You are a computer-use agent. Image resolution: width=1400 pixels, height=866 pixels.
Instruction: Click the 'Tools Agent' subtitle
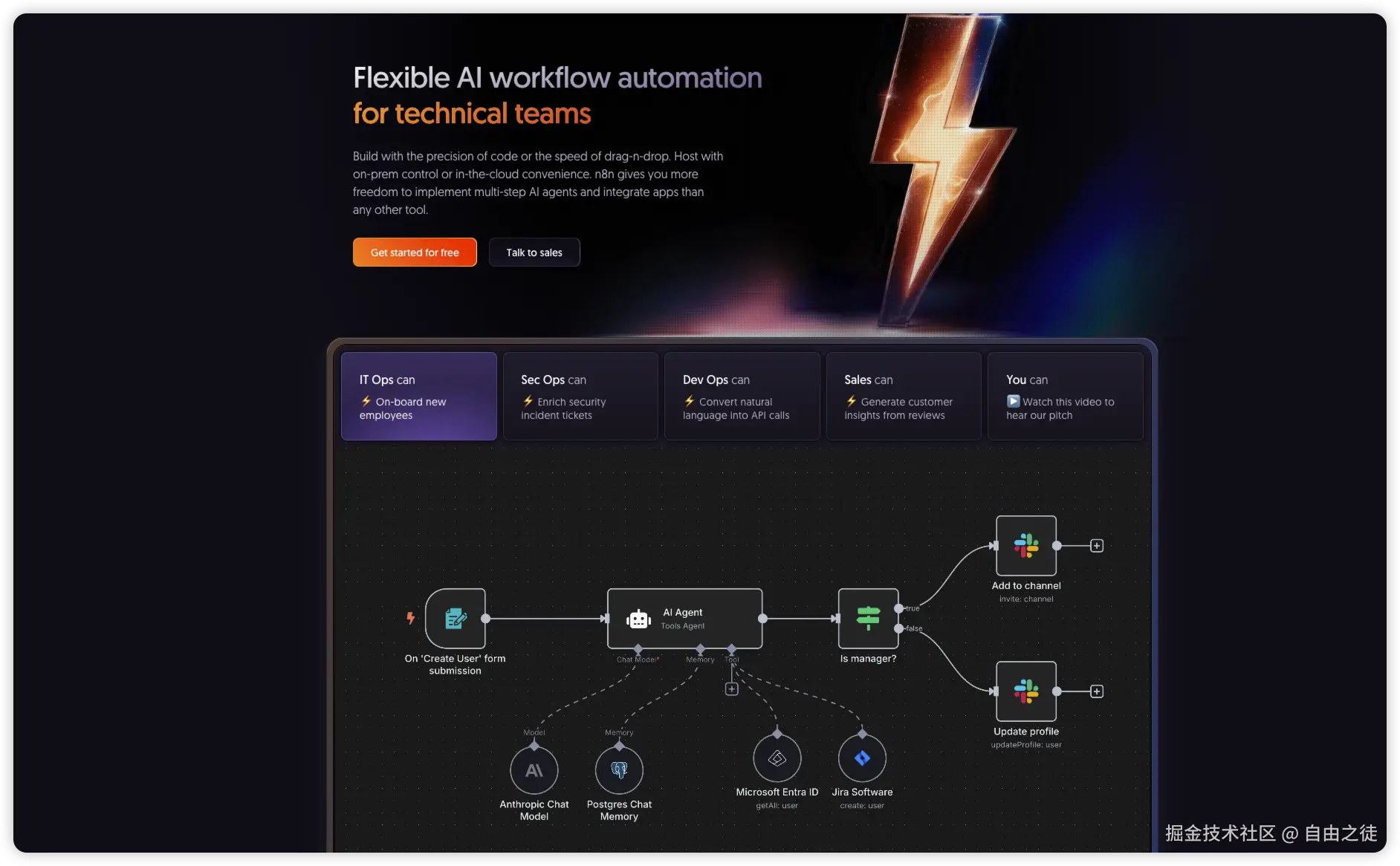point(683,626)
